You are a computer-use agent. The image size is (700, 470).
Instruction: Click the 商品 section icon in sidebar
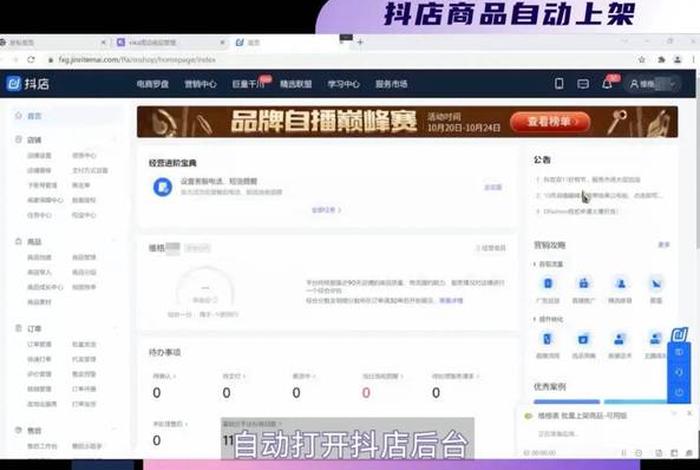click(18, 241)
